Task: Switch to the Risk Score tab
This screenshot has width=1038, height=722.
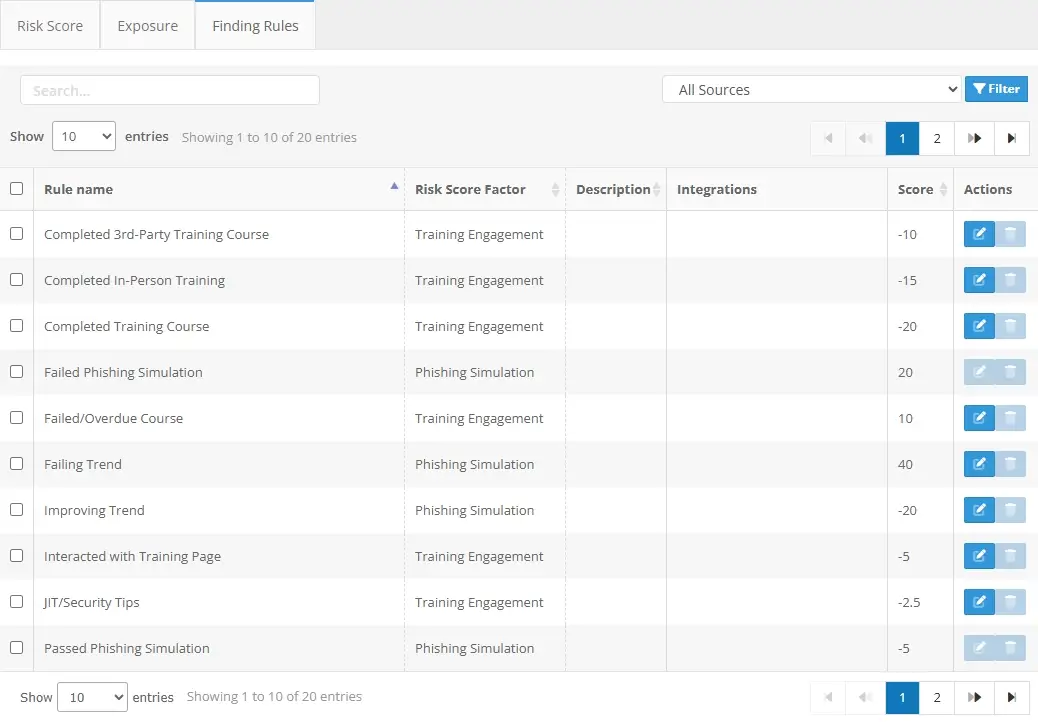Action: (50, 26)
